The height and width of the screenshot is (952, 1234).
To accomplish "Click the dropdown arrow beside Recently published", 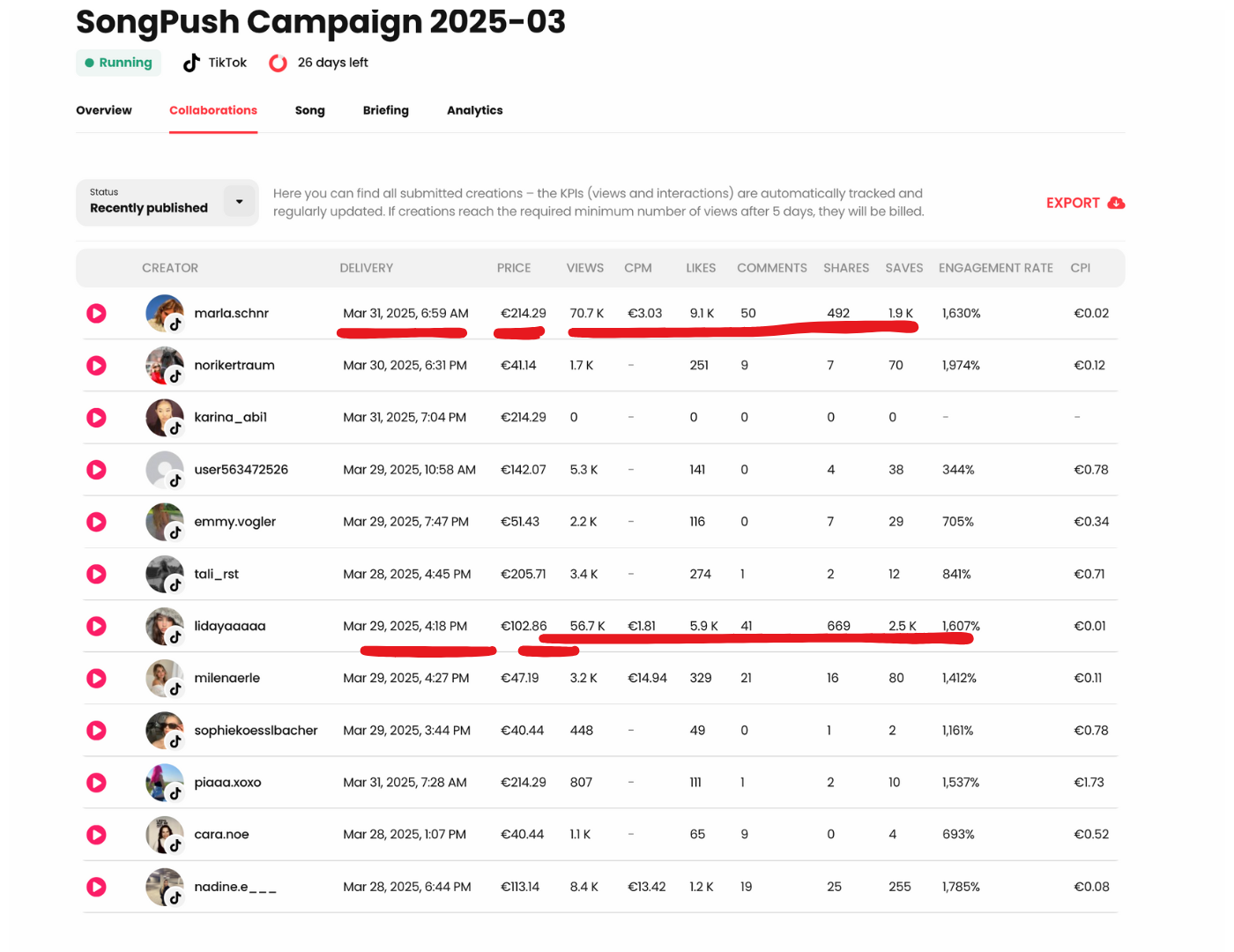I will 239,202.
